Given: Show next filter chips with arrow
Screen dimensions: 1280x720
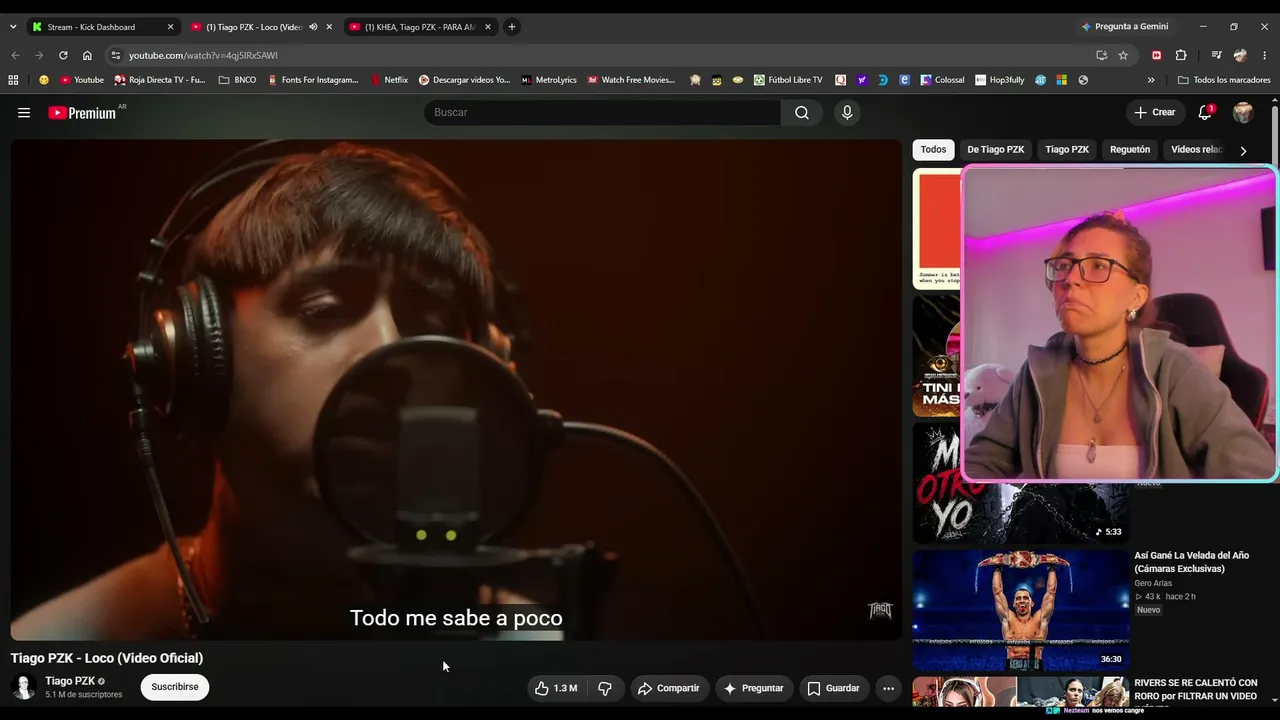Looking at the screenshot, I should [1243, 150].
